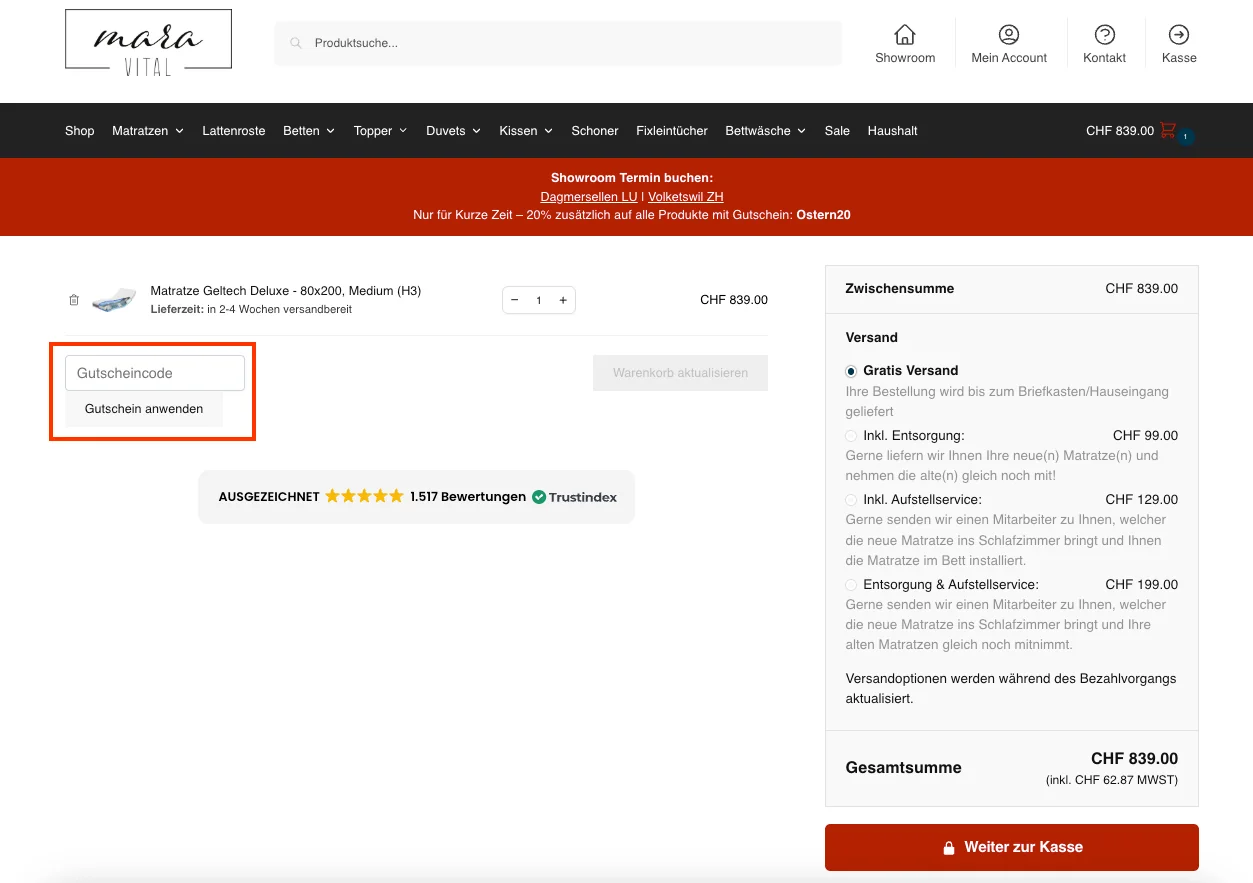The height and width of the screenshot is (883, 1253).
Task: Remove the Geltech Deluxe mattress with the trash icon
Action: click(x=73, y=299)
